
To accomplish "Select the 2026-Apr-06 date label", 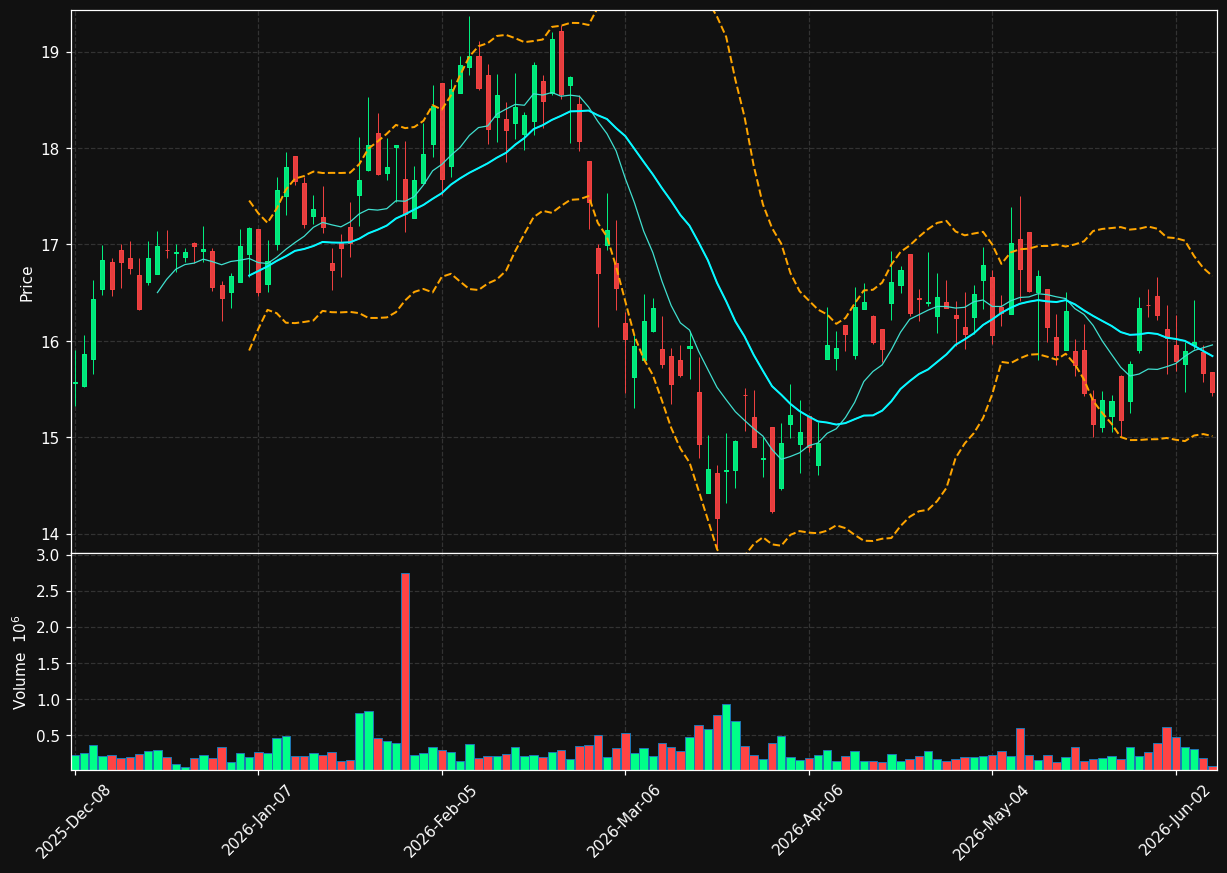I will (x=808, y=820).
